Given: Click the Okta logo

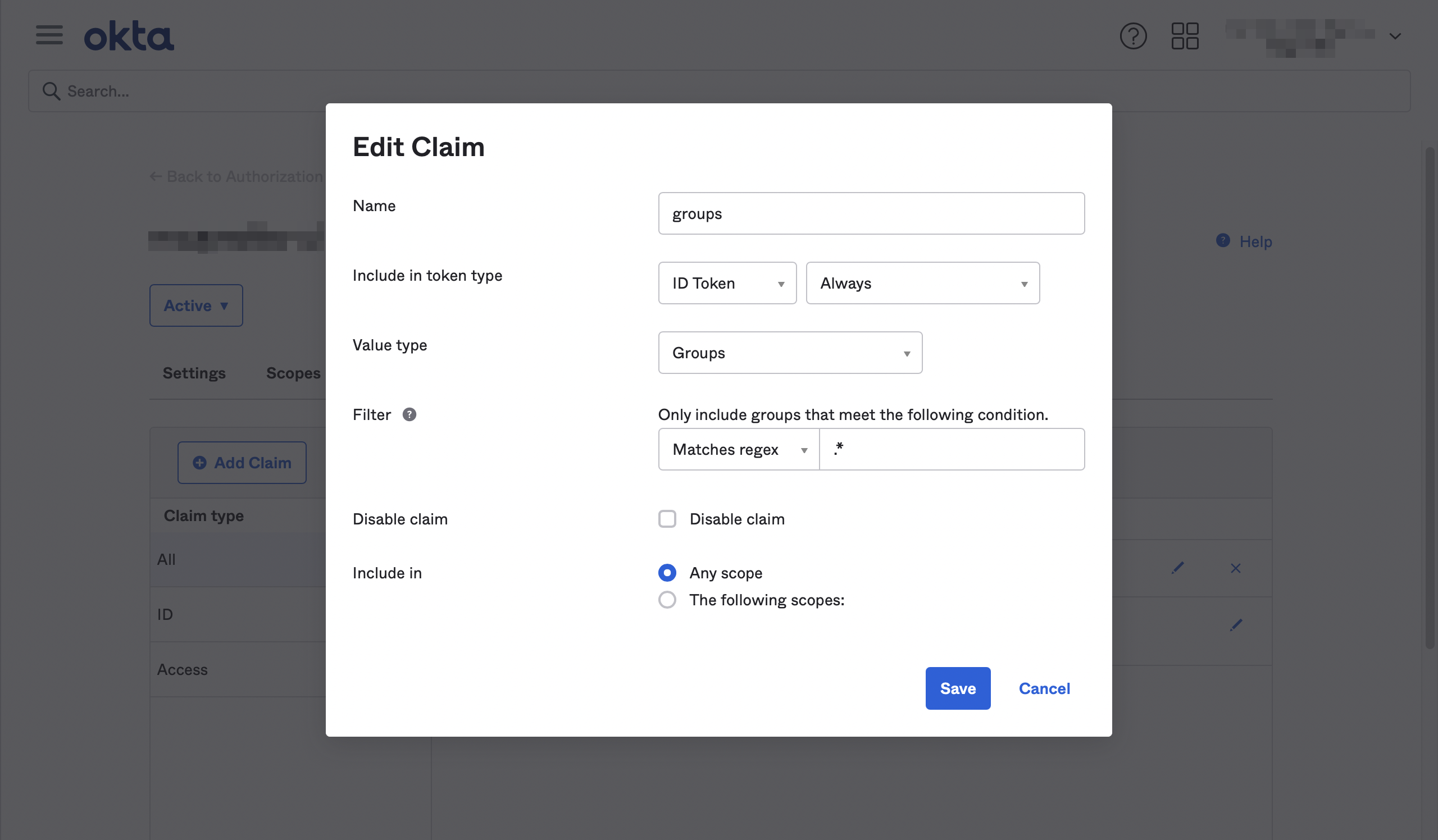Looking at the screenshot, I should point(129,36).
